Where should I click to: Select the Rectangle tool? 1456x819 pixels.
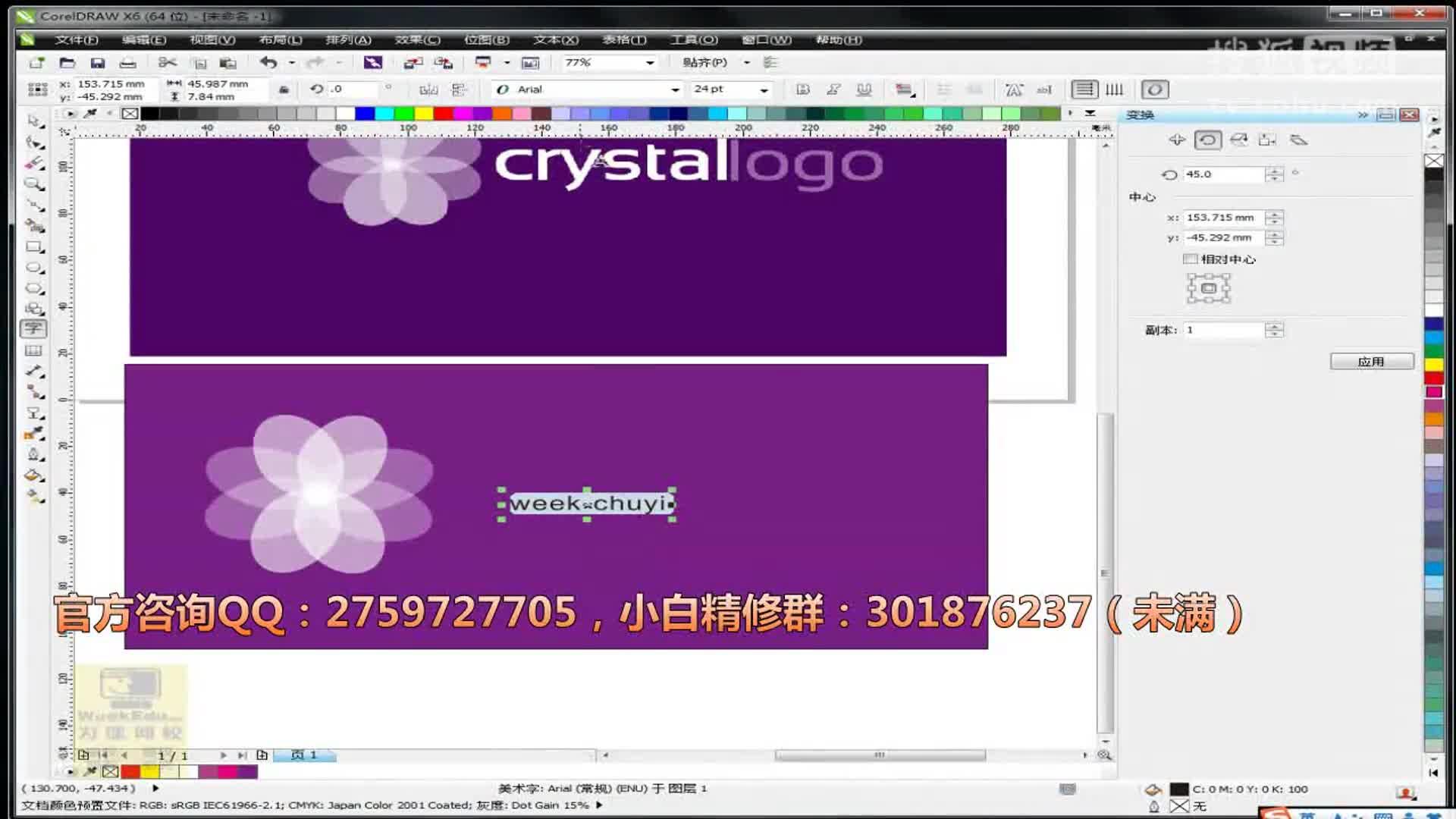click(33, 246)
